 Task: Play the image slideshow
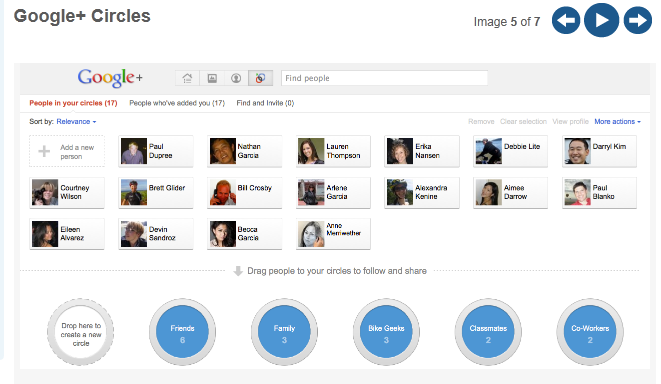tap(602, 20)
